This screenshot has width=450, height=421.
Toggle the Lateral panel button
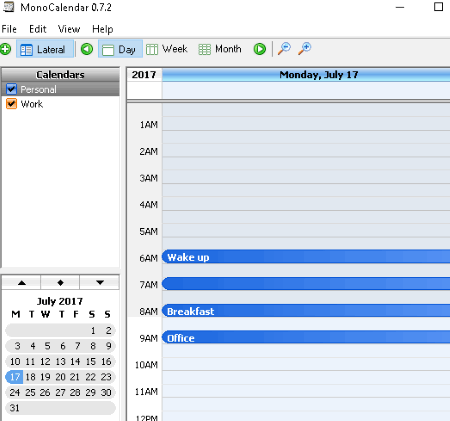(45, 50)
